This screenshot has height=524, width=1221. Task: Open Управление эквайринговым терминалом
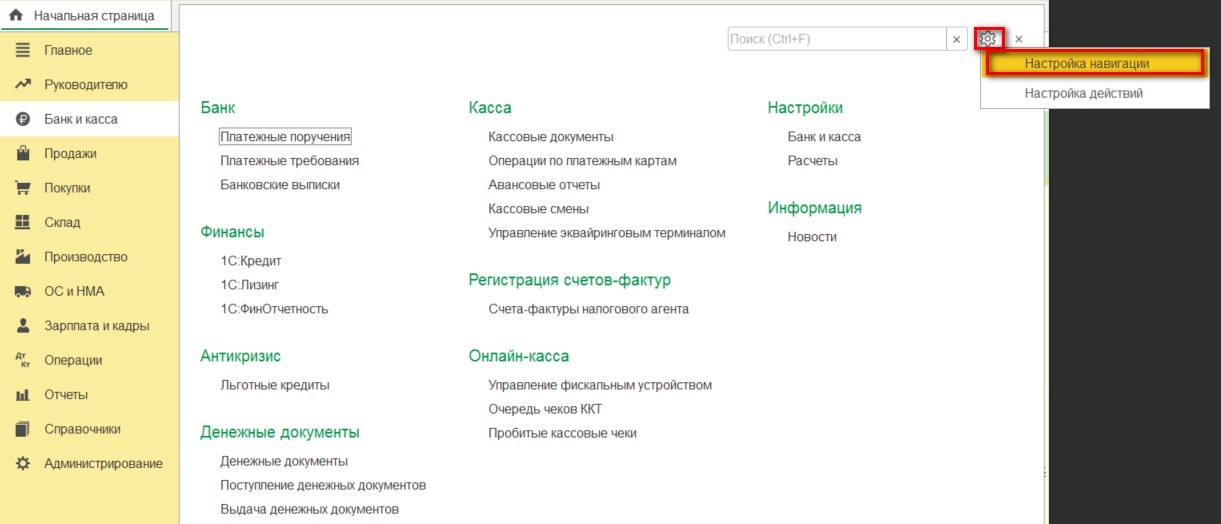(x=607, y=233)
